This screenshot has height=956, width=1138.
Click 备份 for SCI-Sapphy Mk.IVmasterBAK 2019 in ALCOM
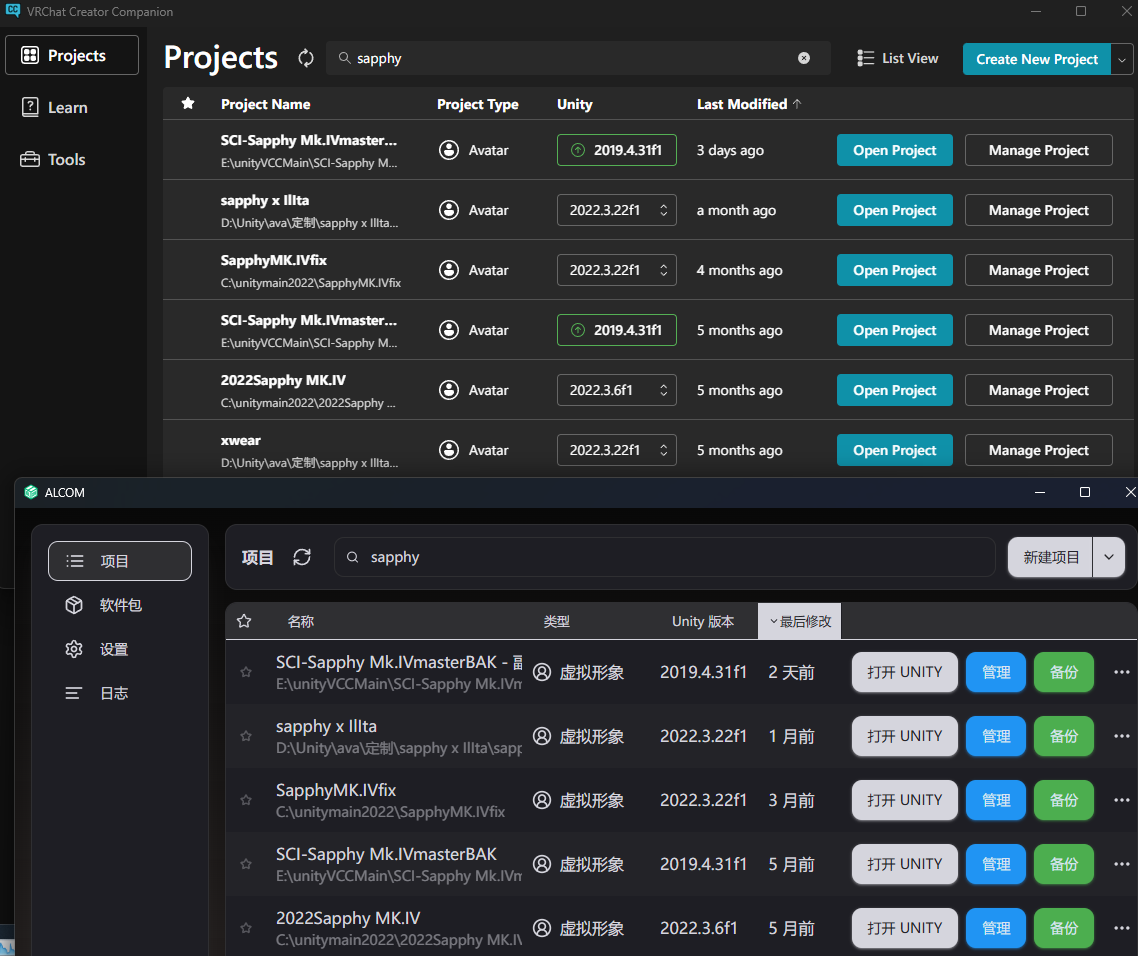point(1064,864)
